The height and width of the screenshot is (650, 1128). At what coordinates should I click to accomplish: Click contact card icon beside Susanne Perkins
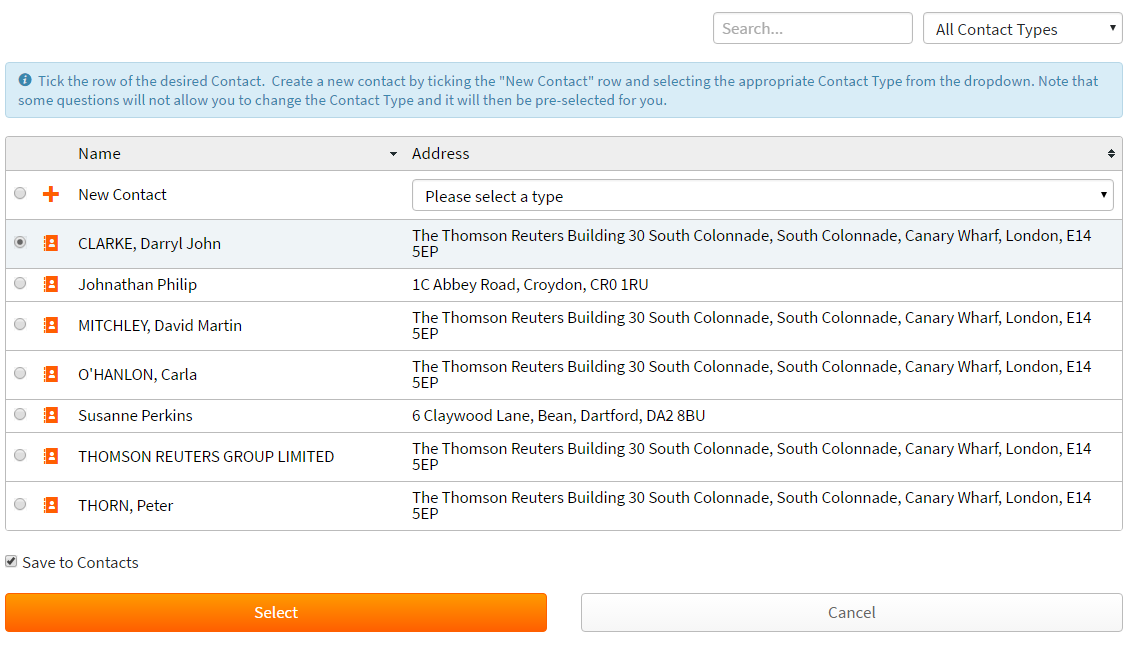[51, 415]
